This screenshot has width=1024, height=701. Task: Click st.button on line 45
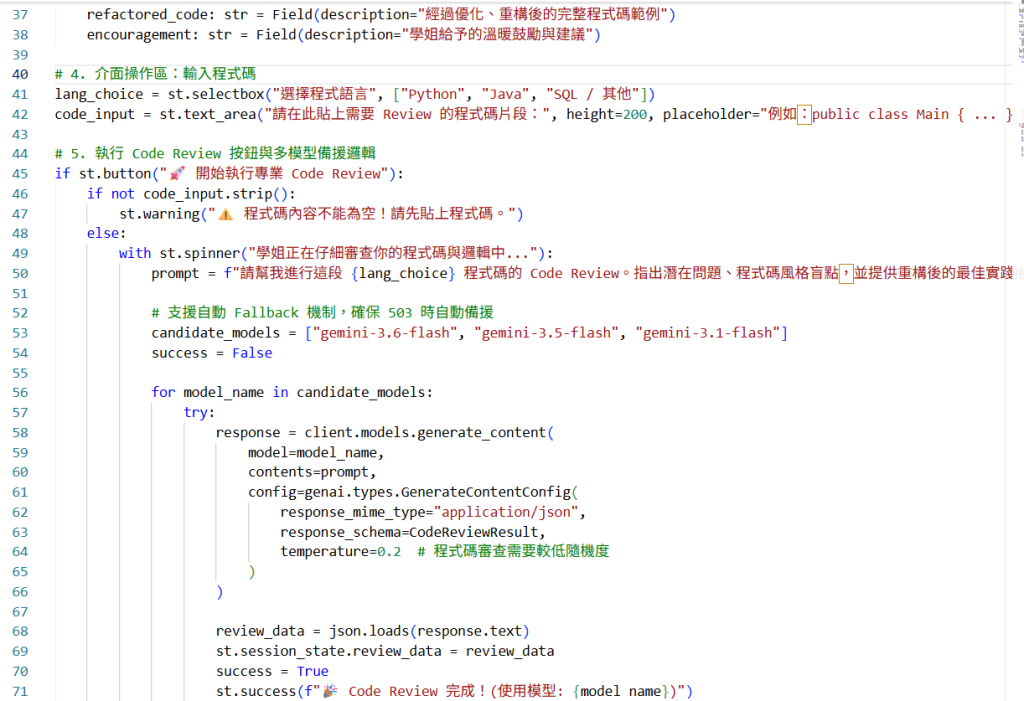115,174
